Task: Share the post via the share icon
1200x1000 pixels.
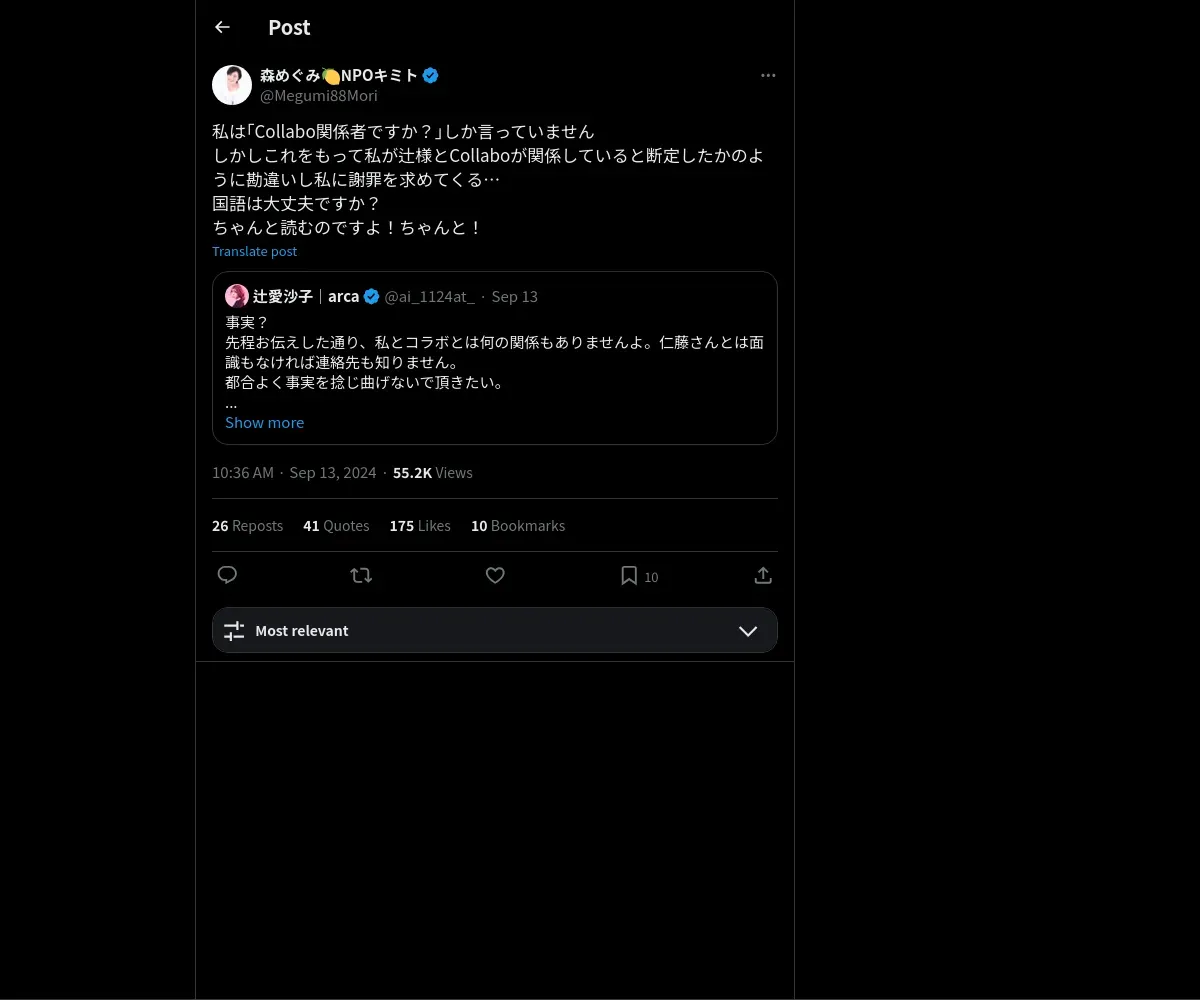Action: [763, 575]
